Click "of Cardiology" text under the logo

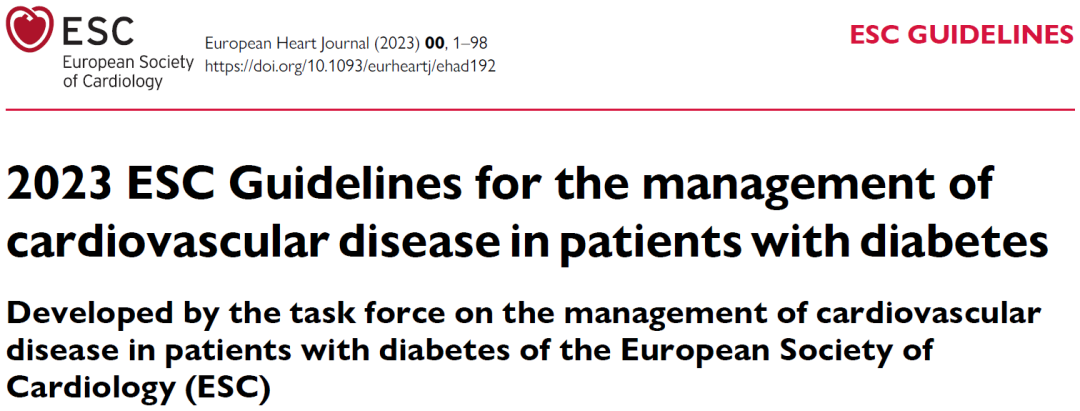[112, 82]
